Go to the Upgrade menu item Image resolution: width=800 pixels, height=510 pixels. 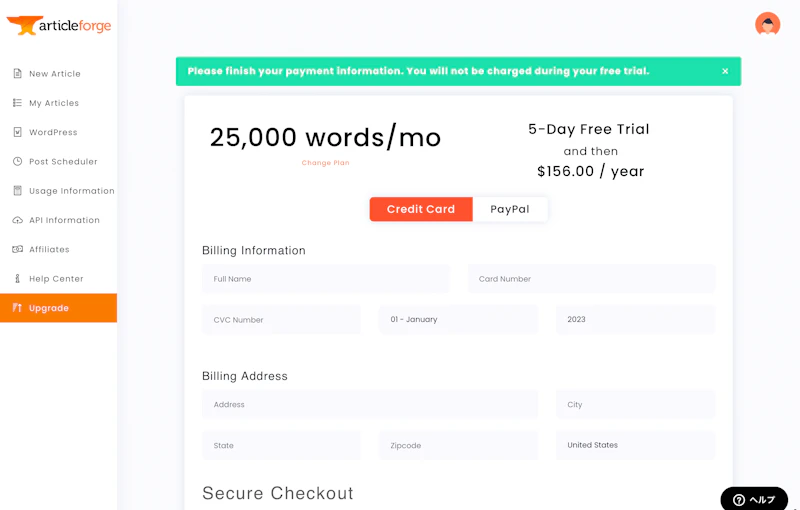point(58,308)
